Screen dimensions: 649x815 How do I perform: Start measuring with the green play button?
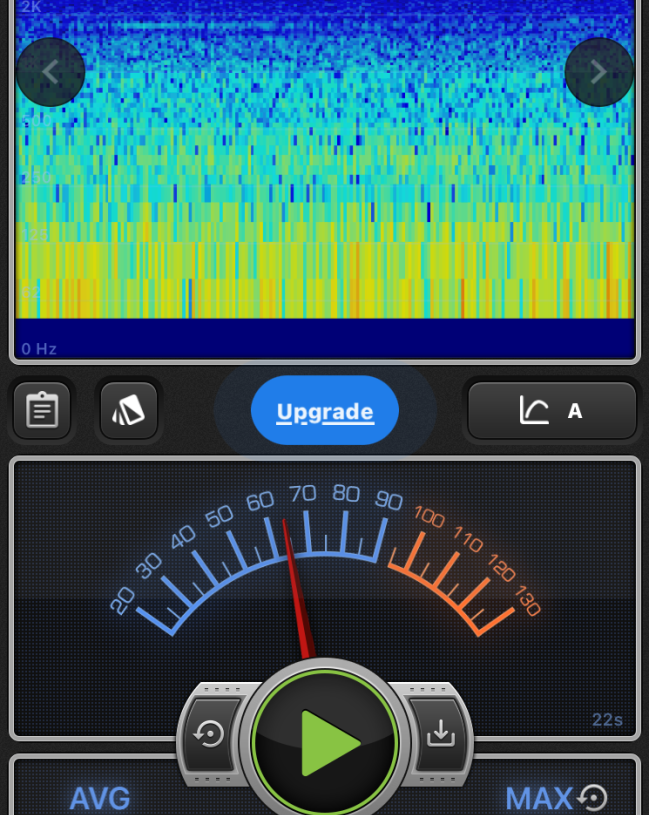[325, 742]
